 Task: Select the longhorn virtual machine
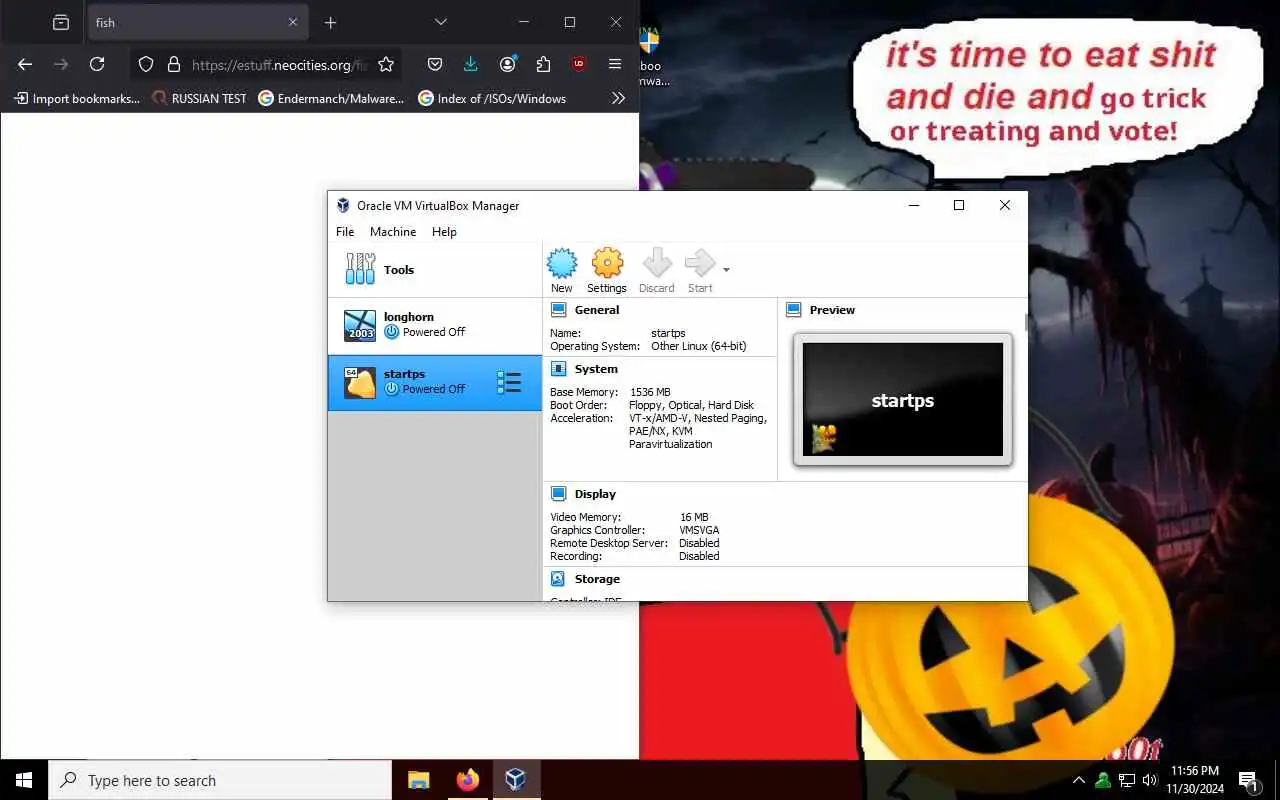(x=435, y=325)
